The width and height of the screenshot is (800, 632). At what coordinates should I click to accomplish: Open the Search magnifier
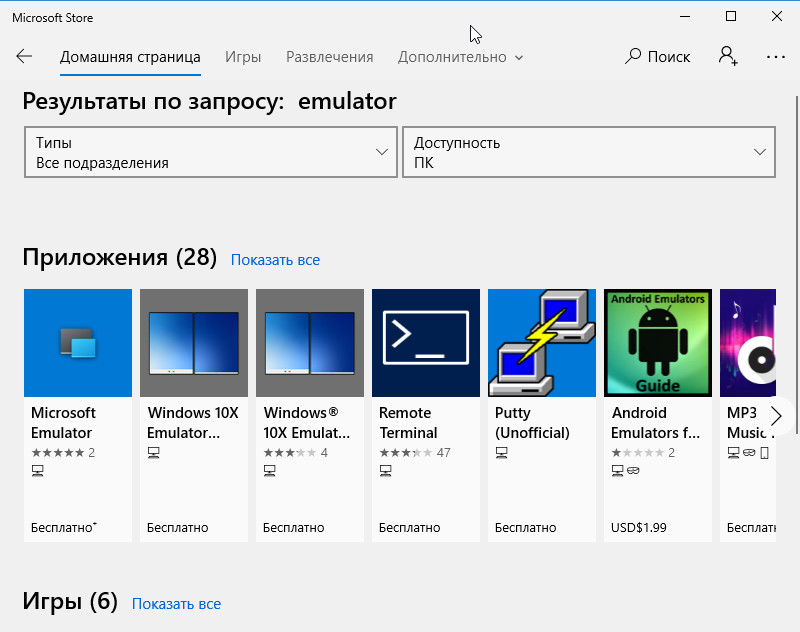click(x=633, y=56)
